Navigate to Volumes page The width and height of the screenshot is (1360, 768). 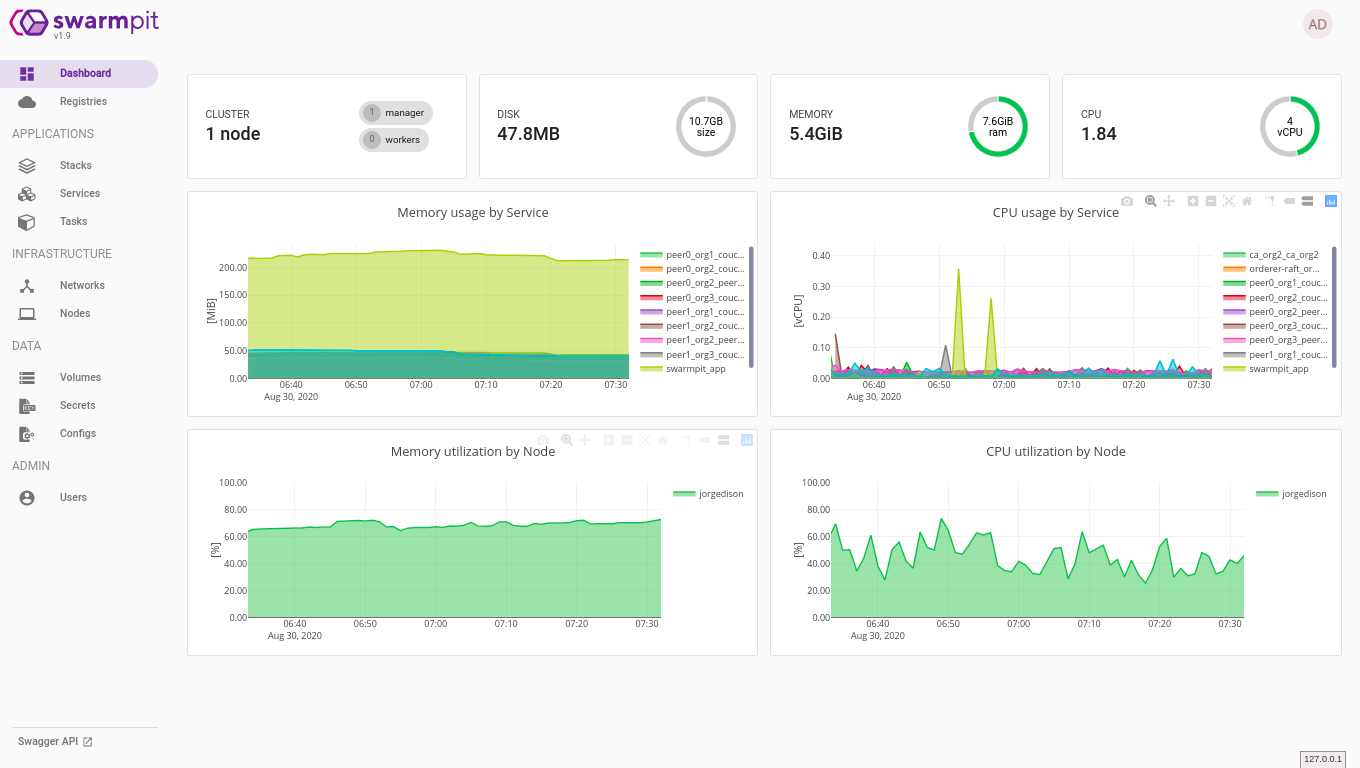click(x=80, y=377)
